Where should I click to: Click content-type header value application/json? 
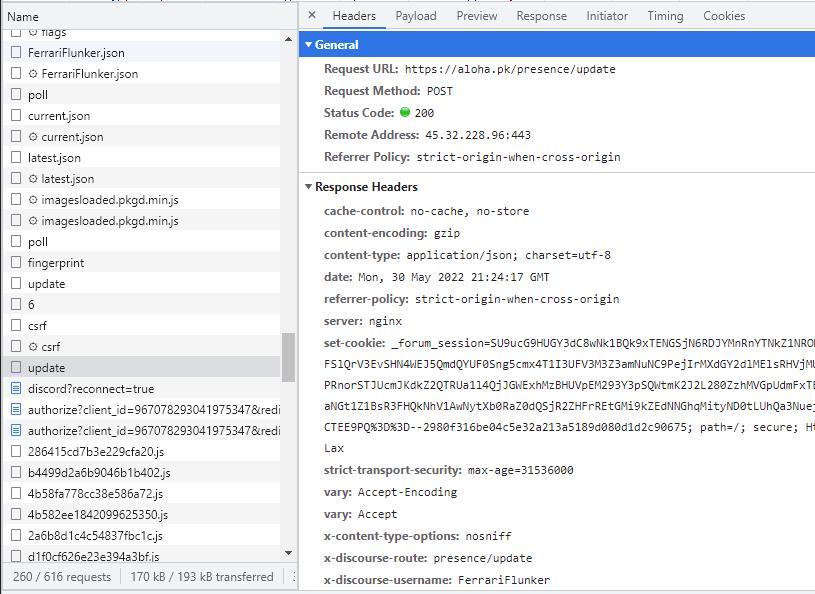[x=508, y=255]
